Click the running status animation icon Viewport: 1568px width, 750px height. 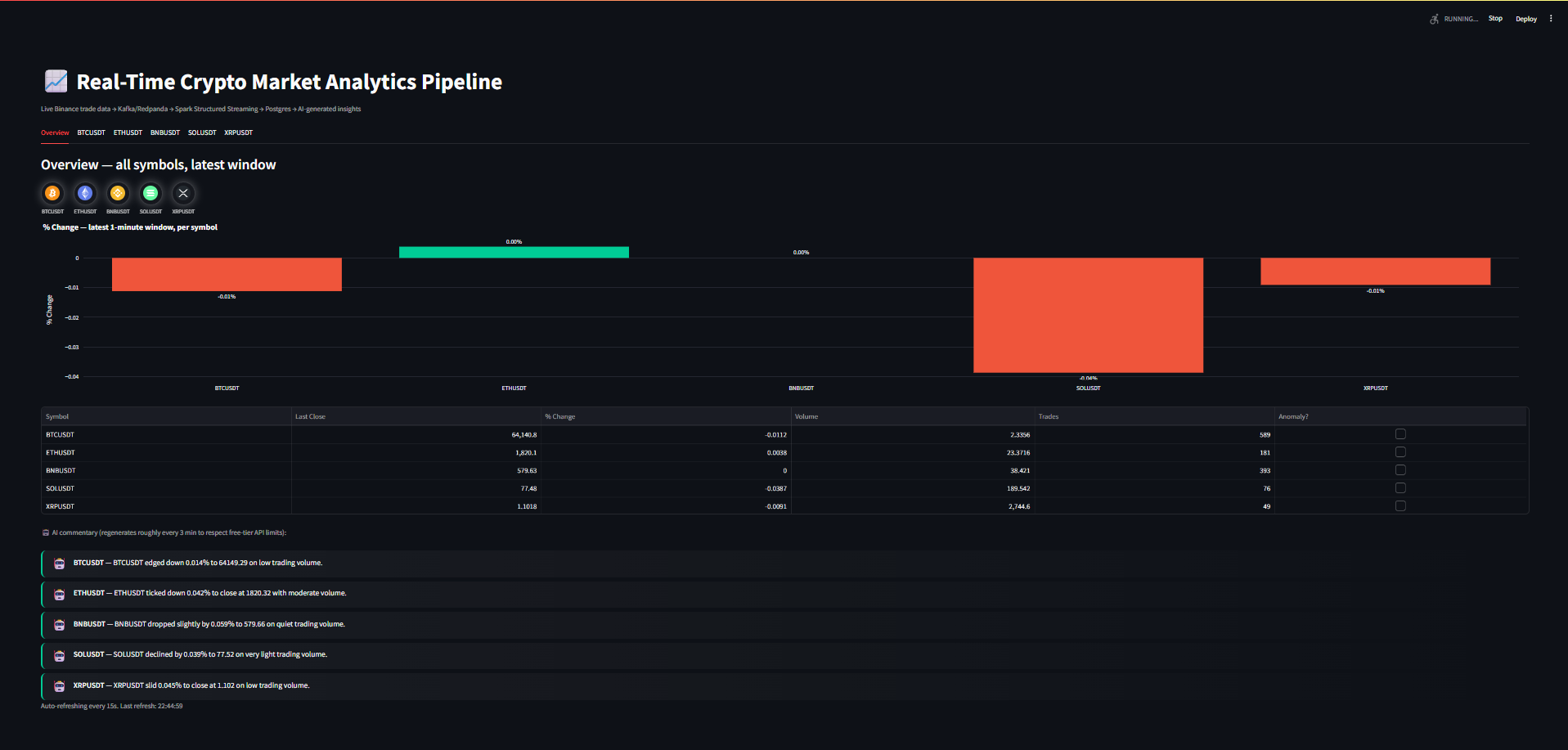(1434, 19)
